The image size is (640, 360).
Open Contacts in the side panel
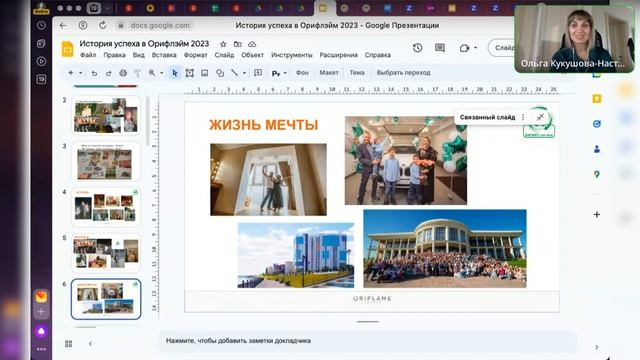click(597, 149)
